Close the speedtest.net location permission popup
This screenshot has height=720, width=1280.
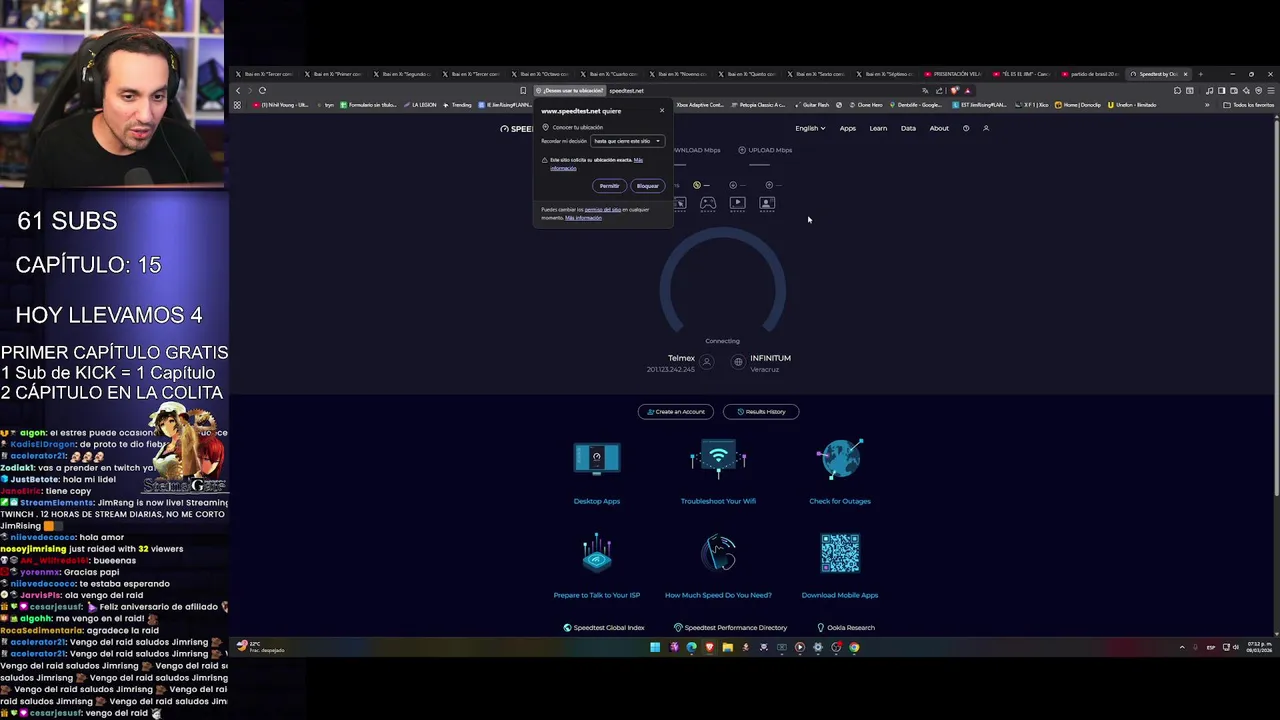[x=661, y=110]
